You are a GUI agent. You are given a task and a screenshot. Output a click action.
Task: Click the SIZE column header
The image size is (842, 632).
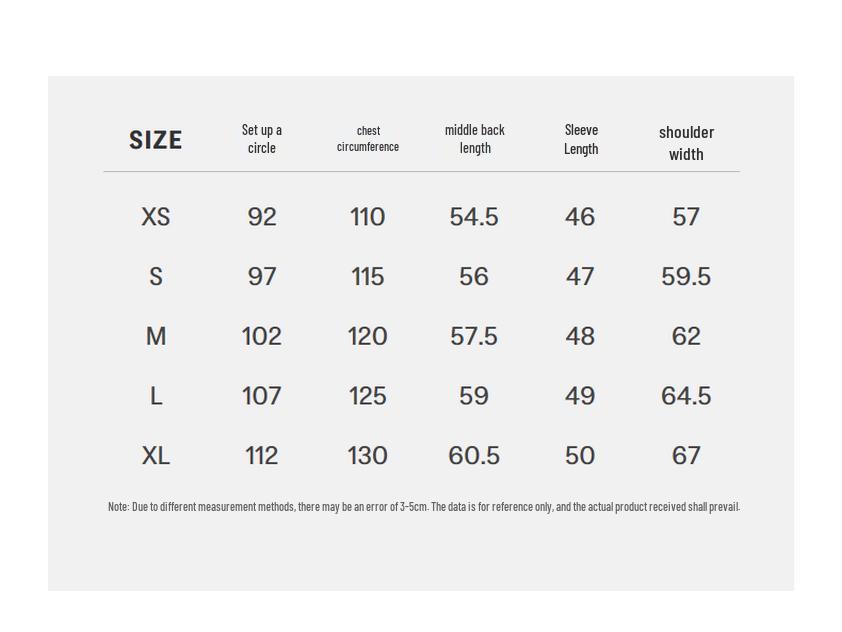pyautogui.click(x=156, y=140)
